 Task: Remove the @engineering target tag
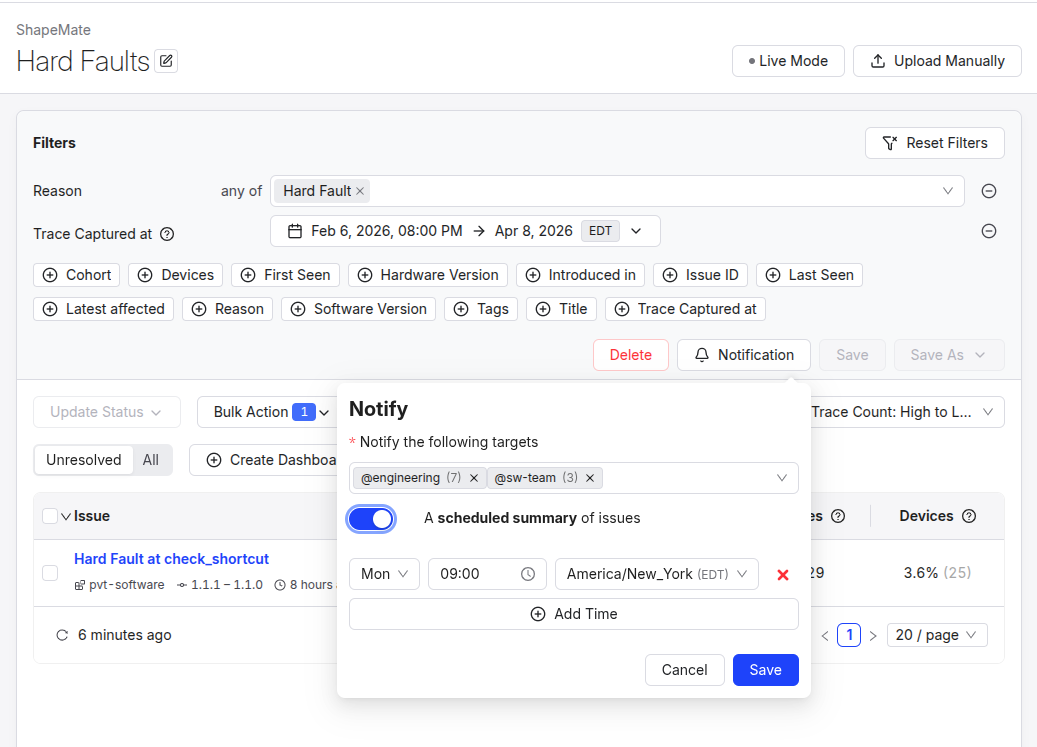point(473,478)
